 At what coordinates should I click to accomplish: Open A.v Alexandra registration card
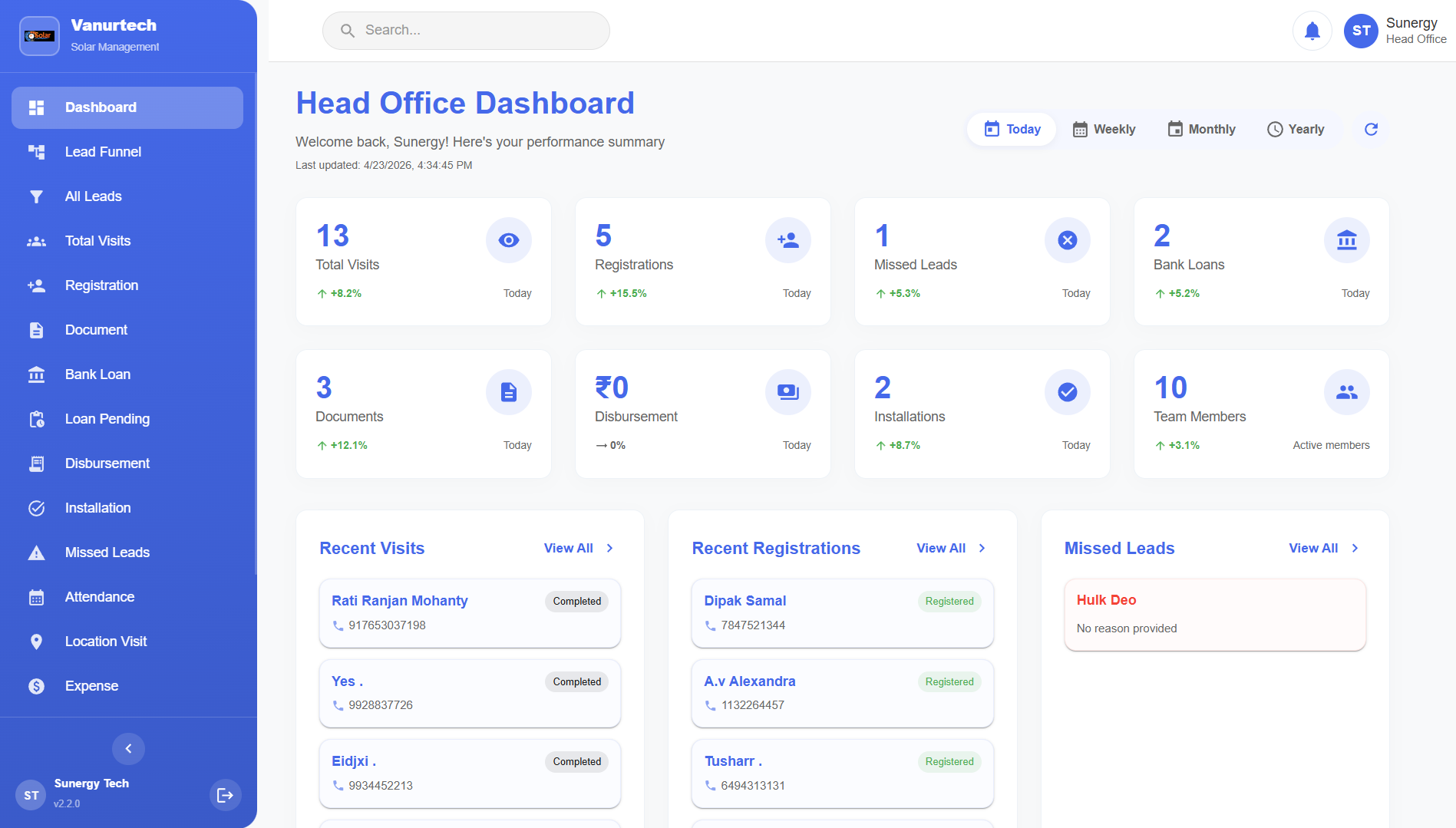pyautogui.click(x=842, y=693)
